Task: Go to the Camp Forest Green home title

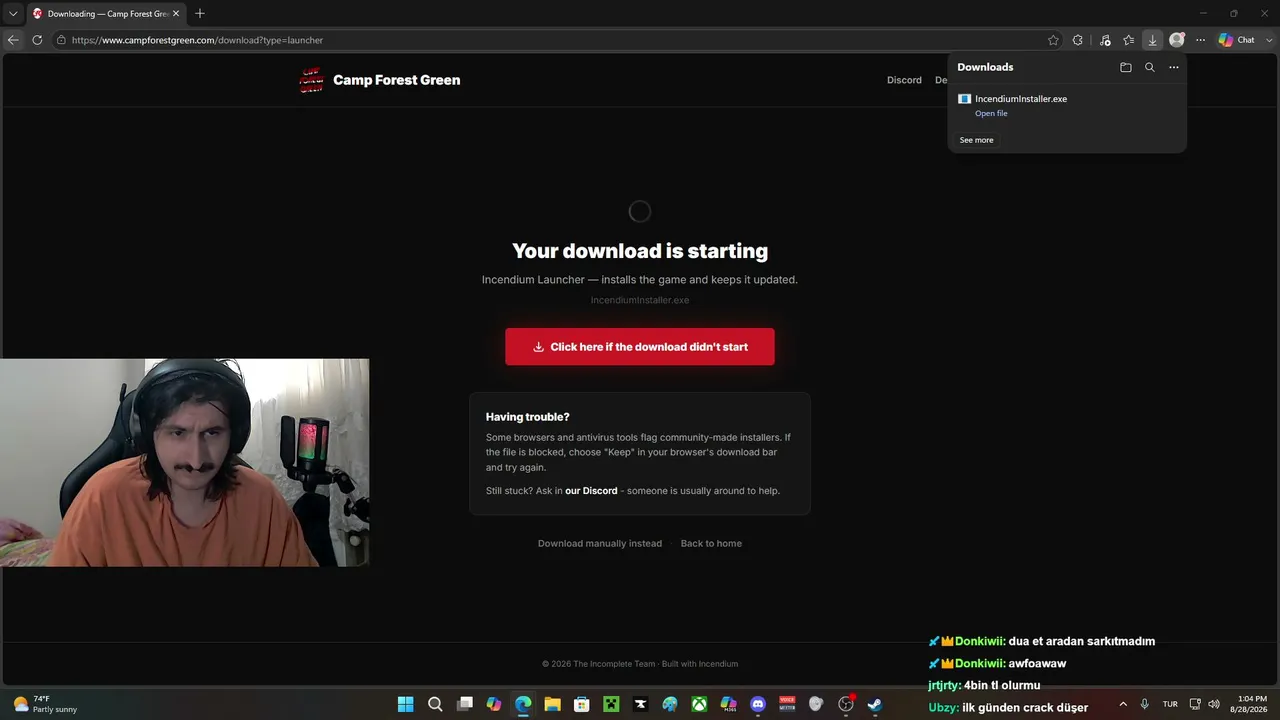Action: [396, 80]
